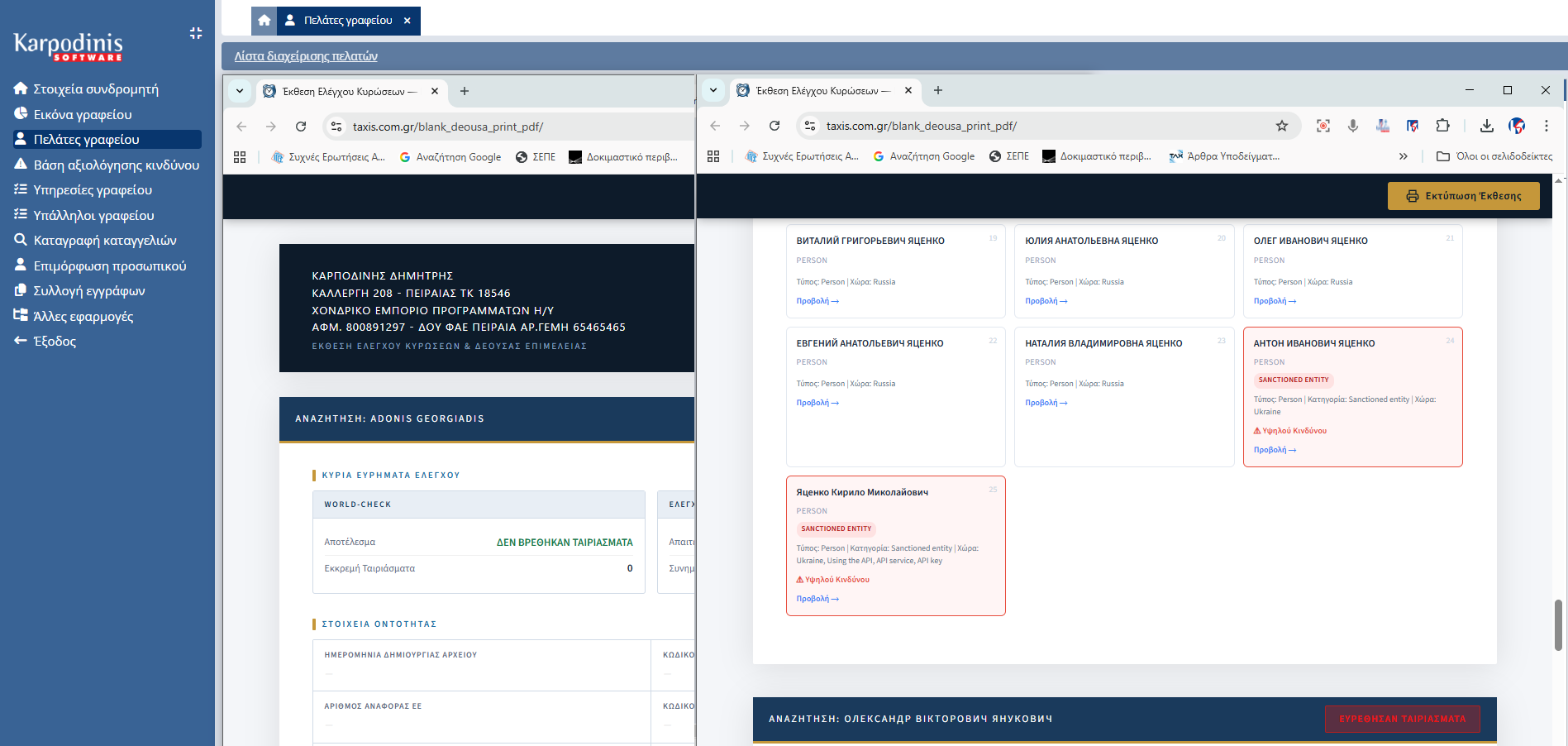Open Προβολή link for АНТОН ИВАНОВИЧ ЯЦЕНКО
This screenshot has height=746, width=1568.
pyautogui.click(x=1274, y=450)
